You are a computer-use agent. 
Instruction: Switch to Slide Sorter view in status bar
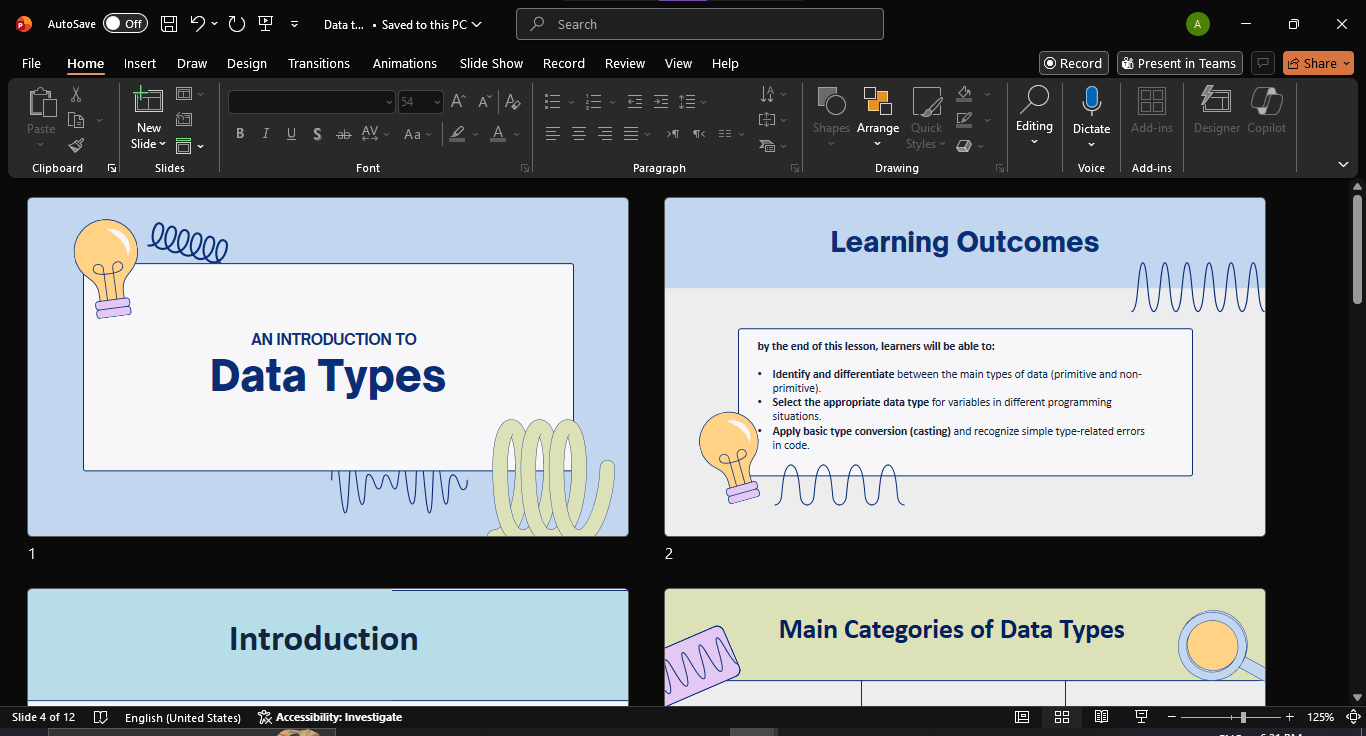[x=1061, y=717]
